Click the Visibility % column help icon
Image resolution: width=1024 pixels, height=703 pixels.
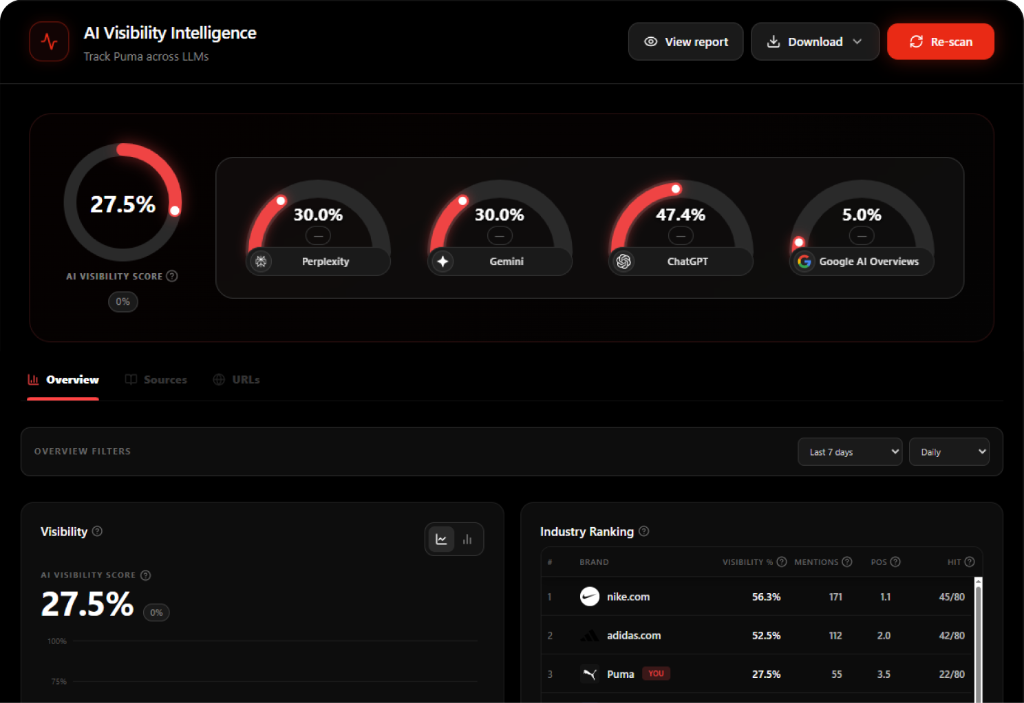(782, 562)
